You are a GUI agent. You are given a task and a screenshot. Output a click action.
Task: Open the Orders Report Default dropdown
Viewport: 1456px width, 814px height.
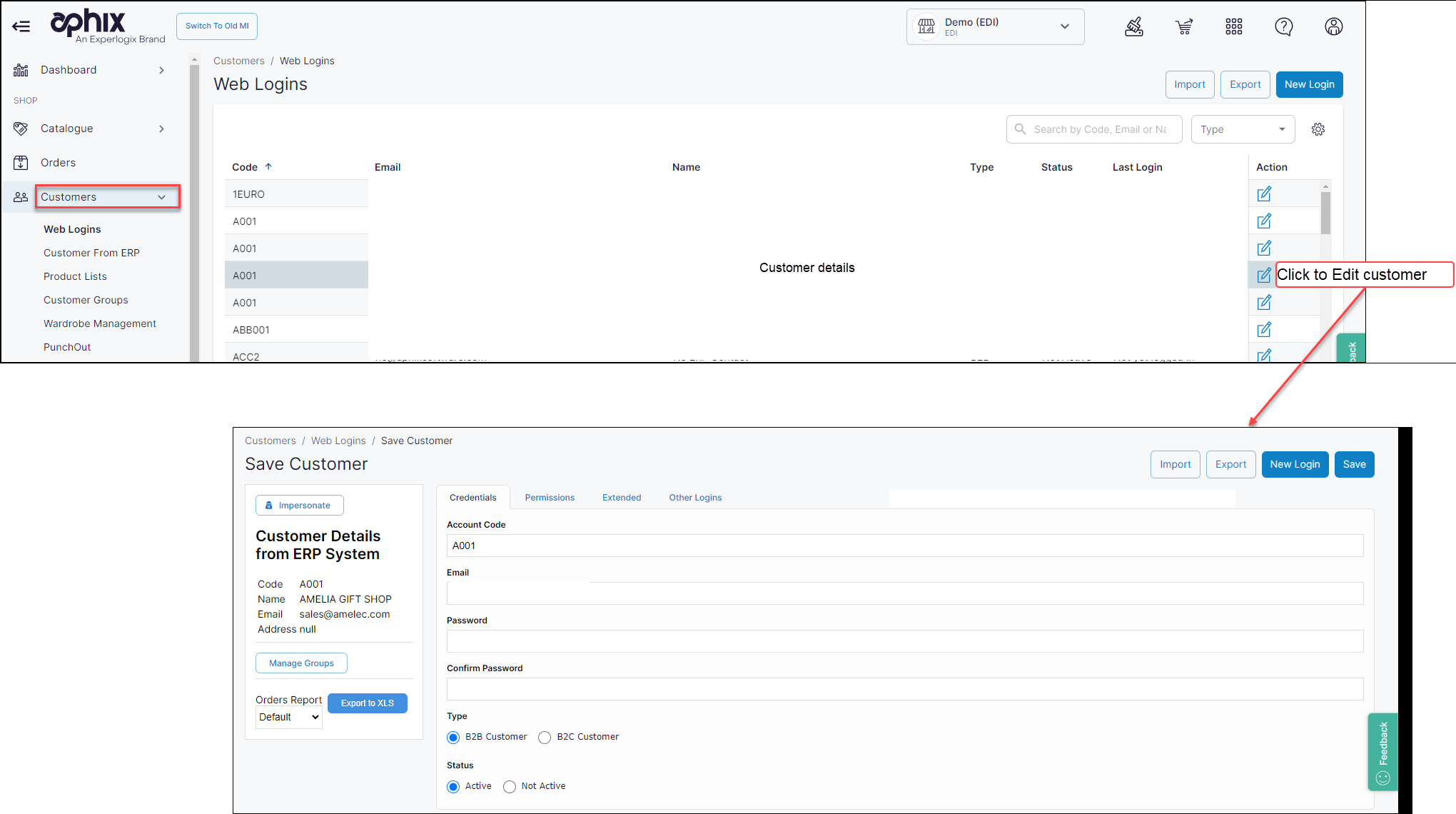[288, 717]
